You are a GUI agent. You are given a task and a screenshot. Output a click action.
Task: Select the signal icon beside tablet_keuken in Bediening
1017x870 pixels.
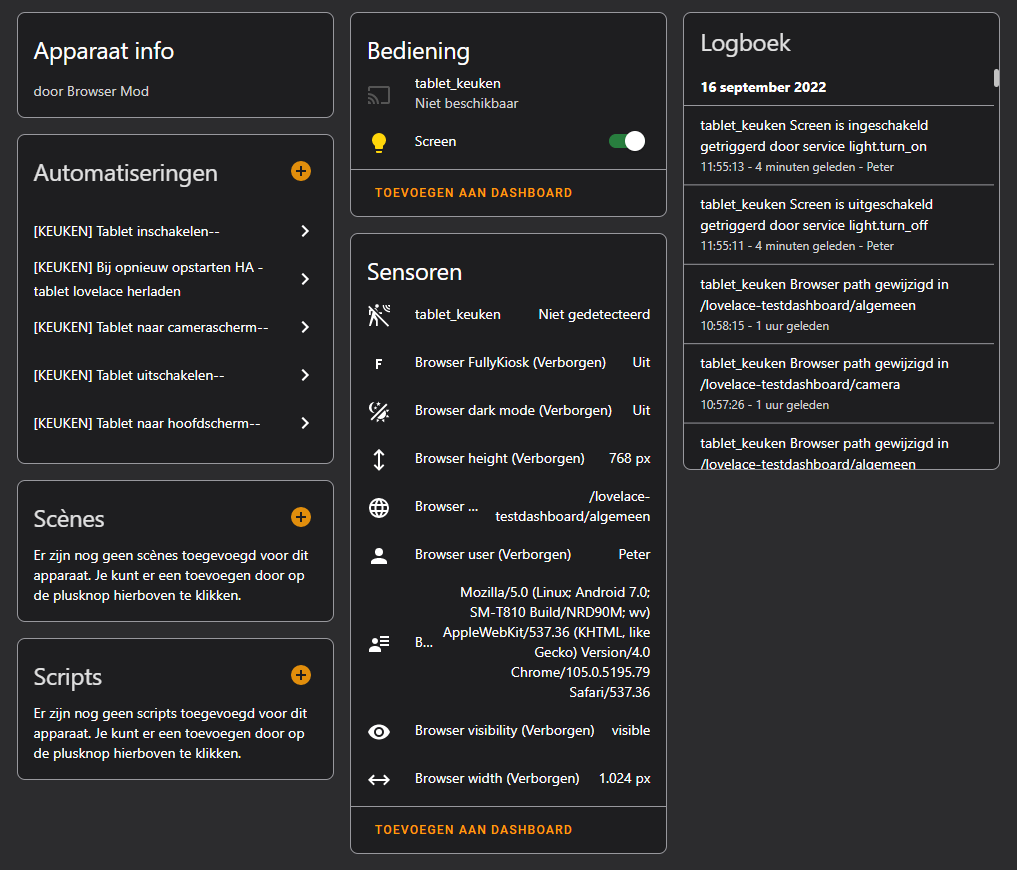[379, 92]
